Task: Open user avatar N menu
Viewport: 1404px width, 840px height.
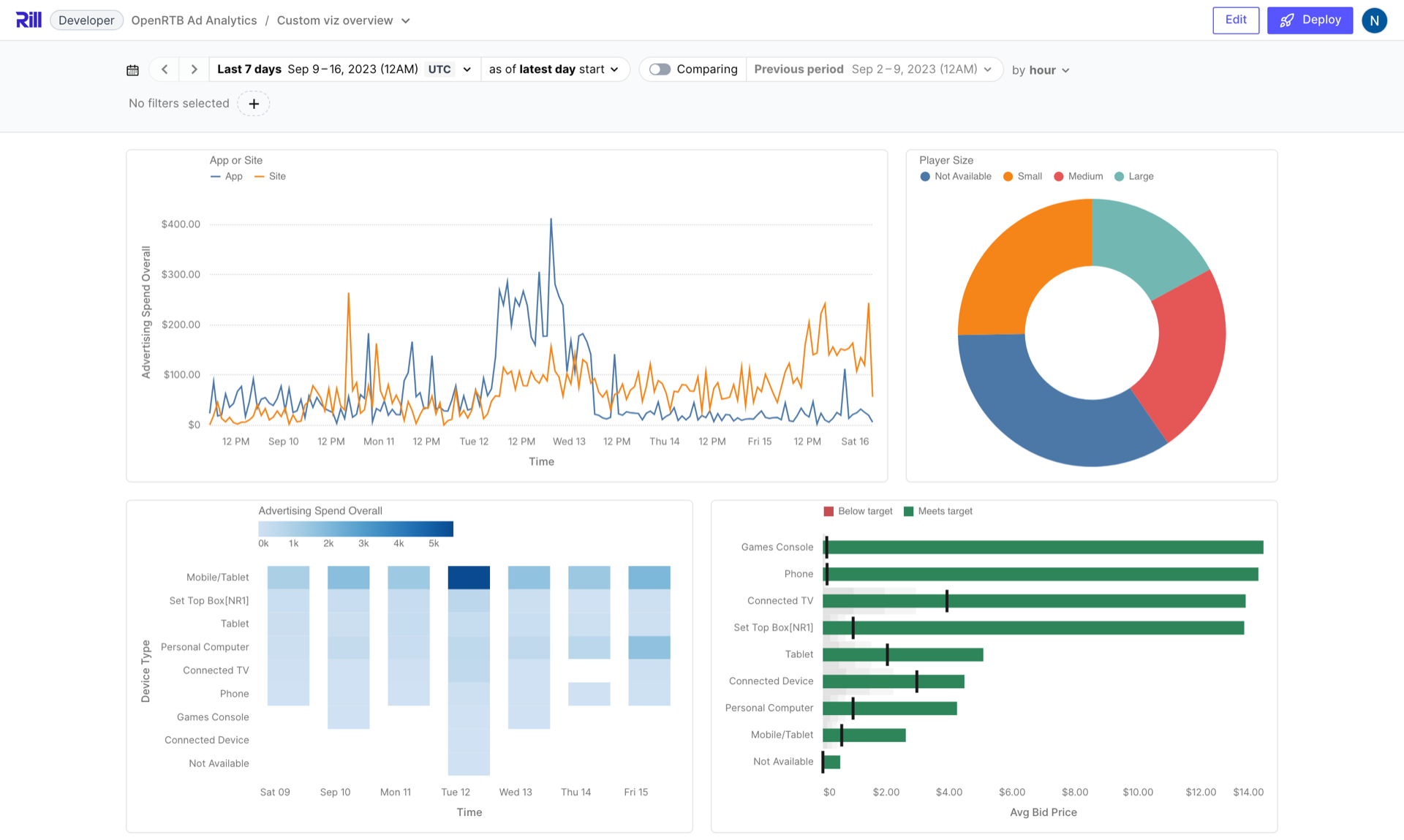Action: (1374, 20)
